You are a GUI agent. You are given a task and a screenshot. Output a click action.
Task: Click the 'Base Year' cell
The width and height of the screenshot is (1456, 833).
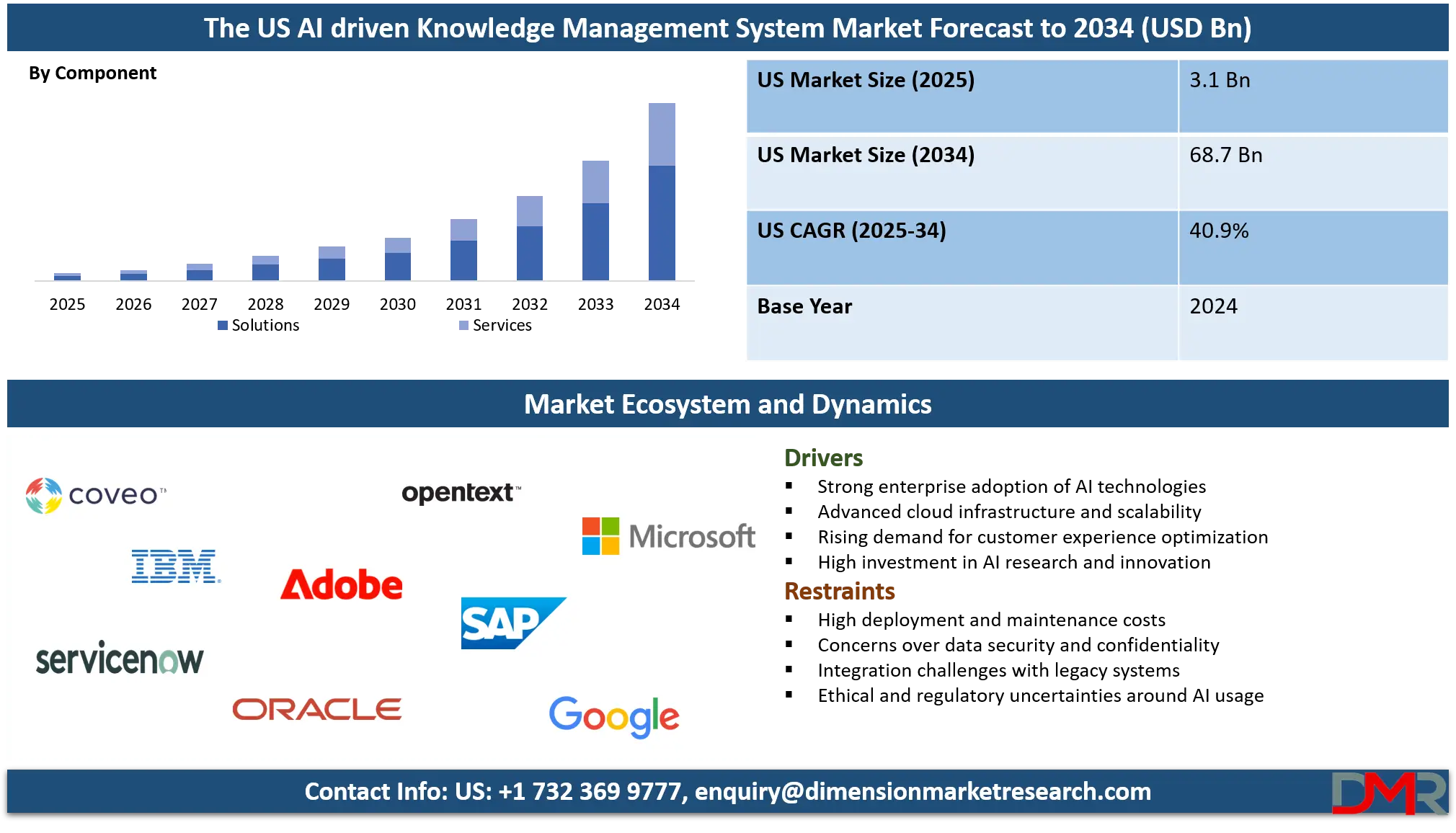pos(962,323)
